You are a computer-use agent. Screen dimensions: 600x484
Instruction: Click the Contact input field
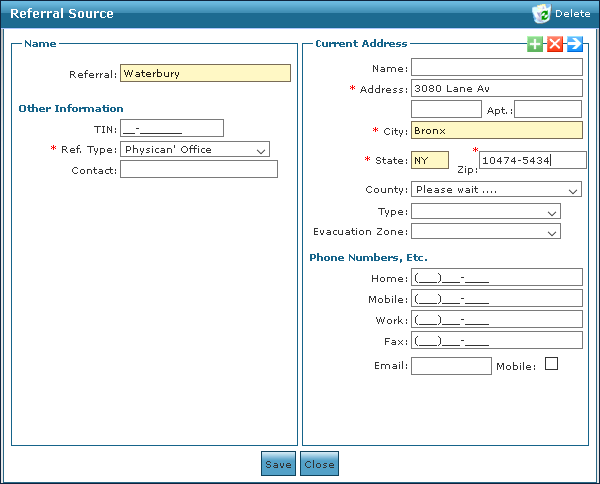199,169
